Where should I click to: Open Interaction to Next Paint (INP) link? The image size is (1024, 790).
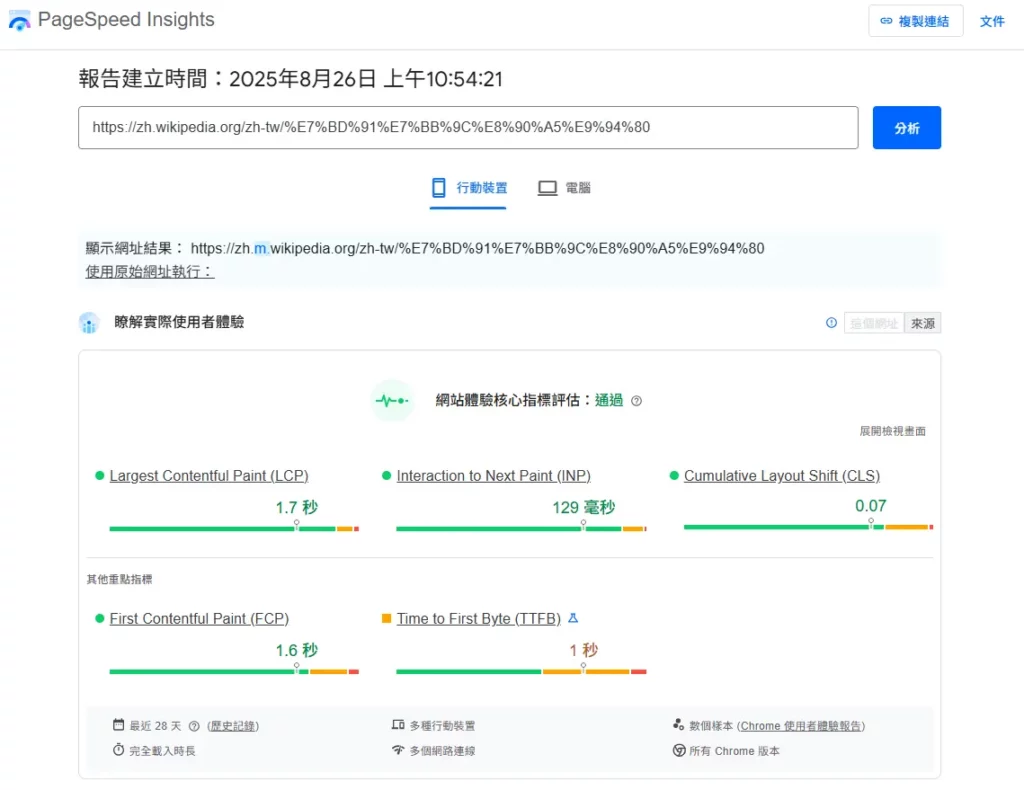[494, 476]
